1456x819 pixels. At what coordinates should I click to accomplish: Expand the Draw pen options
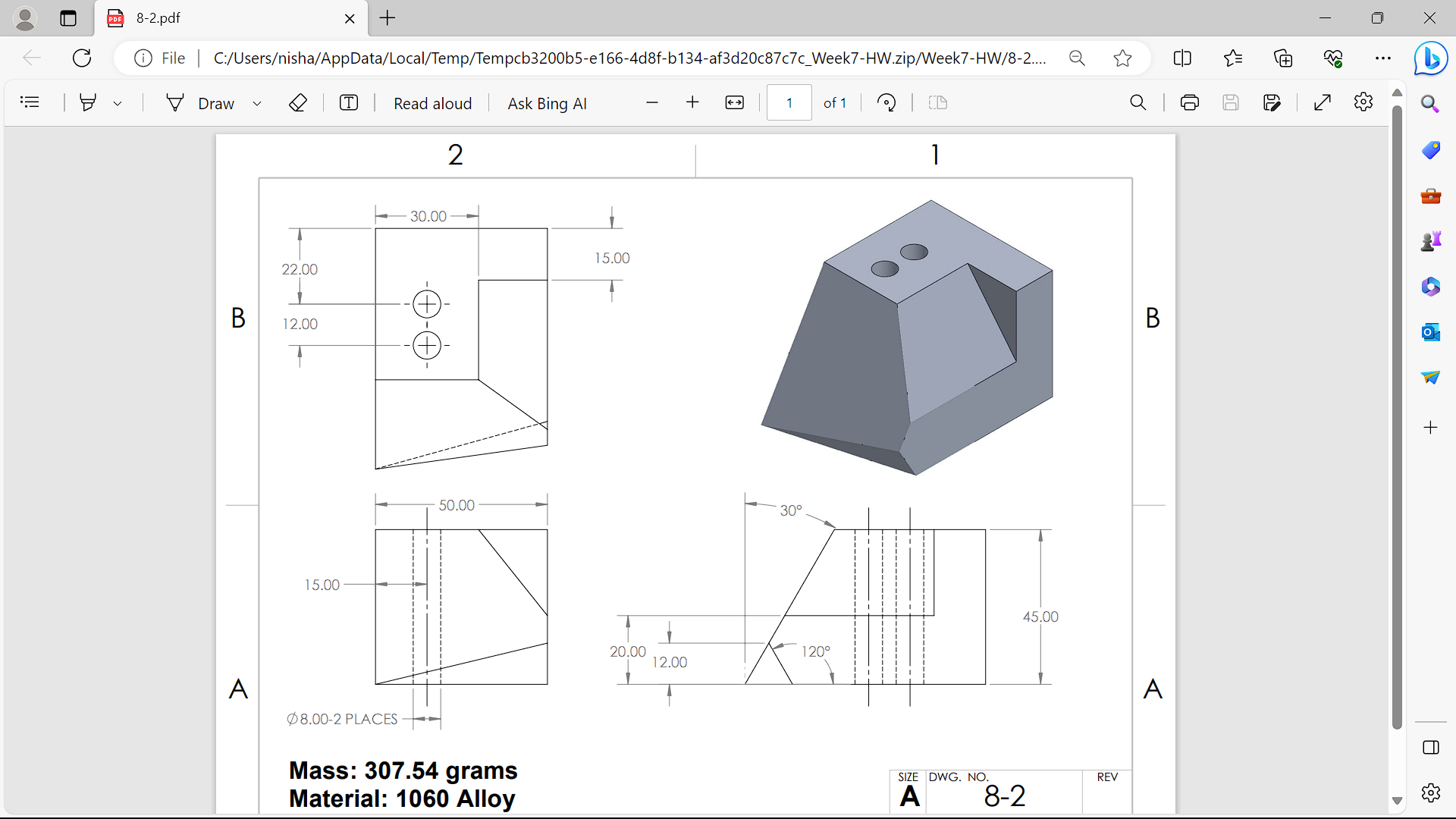click(258, 102)
